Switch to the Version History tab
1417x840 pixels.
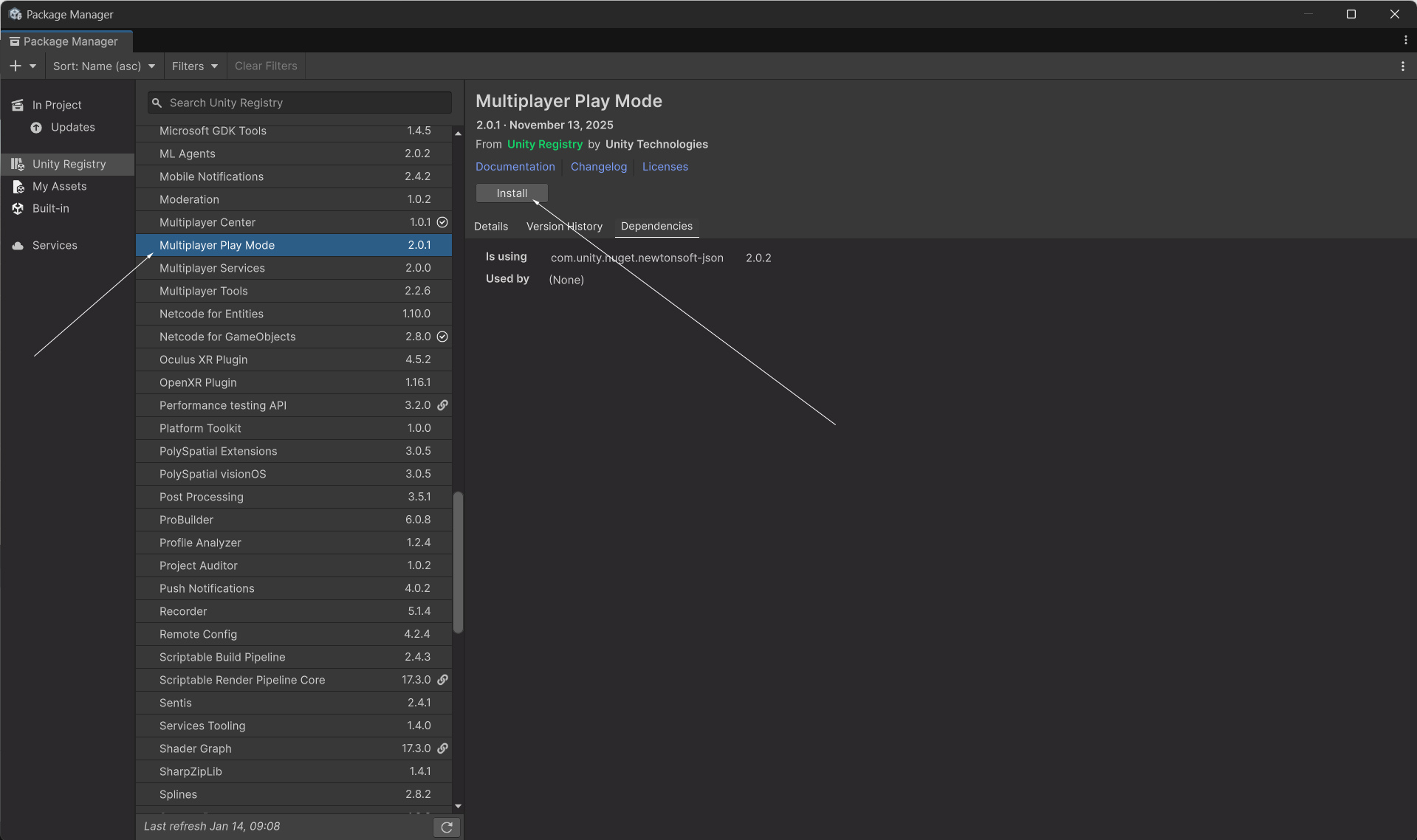pos(564,227)
